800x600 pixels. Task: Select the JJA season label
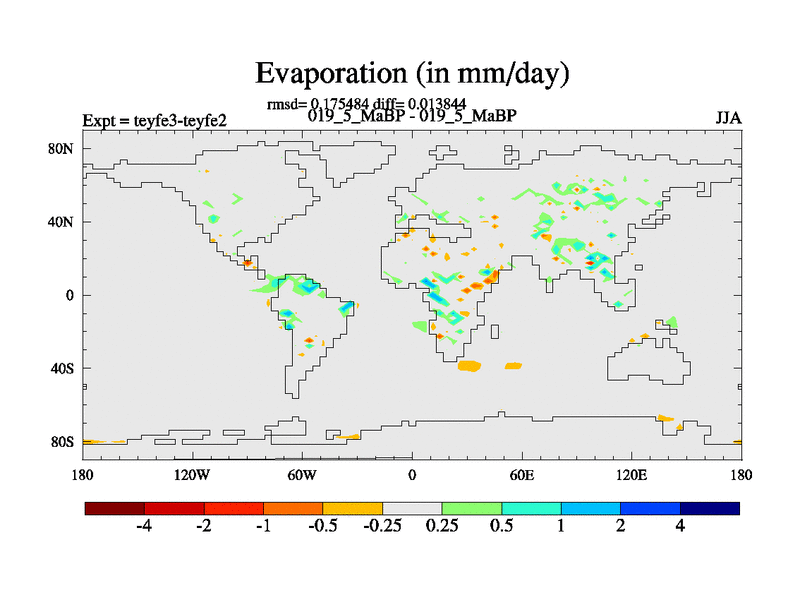[x=728, y=117]
